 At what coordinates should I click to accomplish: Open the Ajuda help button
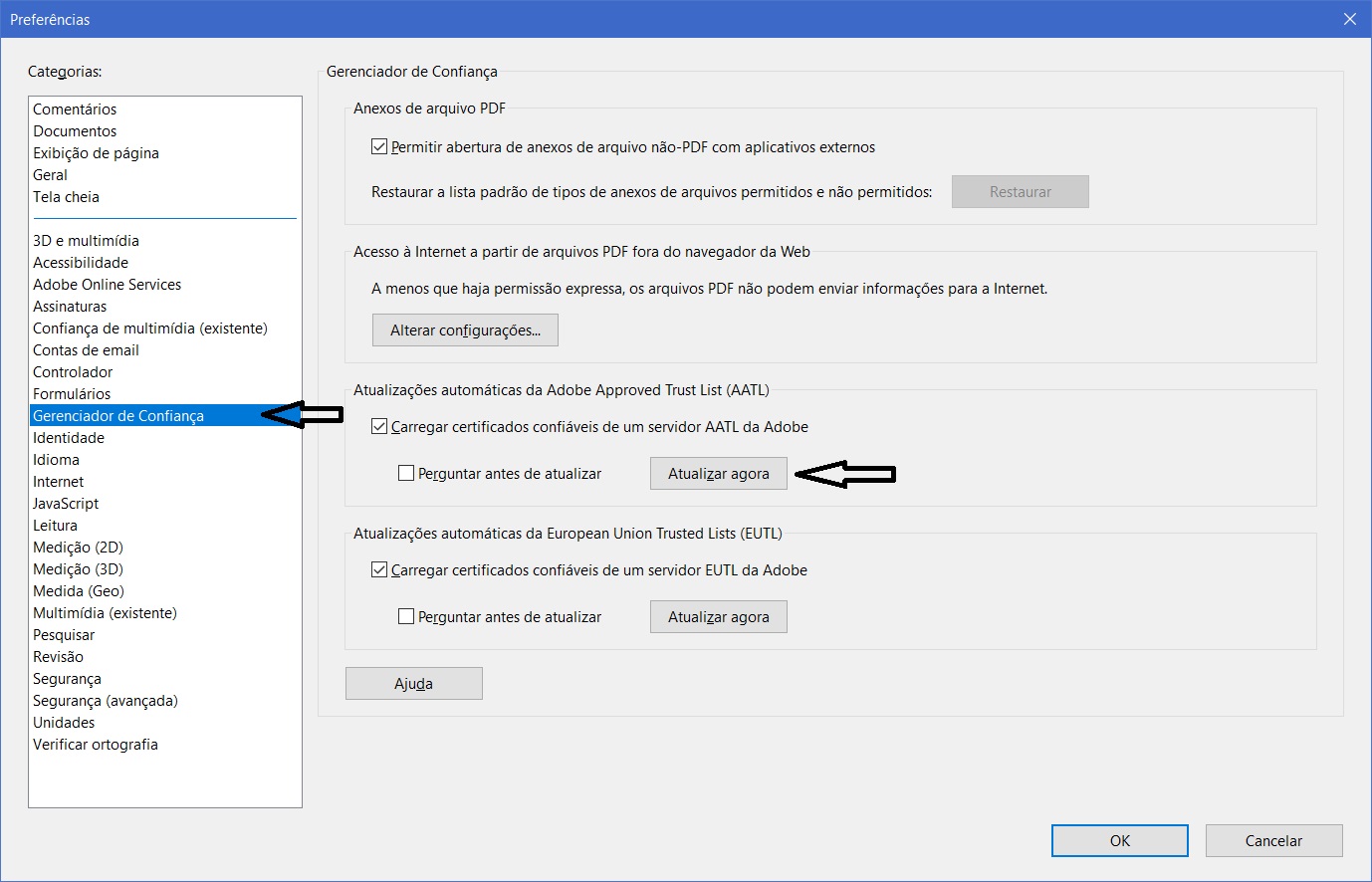tap(414, 683)
